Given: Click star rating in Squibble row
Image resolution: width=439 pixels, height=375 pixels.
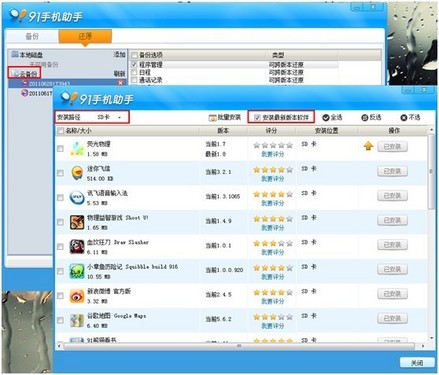Looking at the screenshot, I should (273, 268).
